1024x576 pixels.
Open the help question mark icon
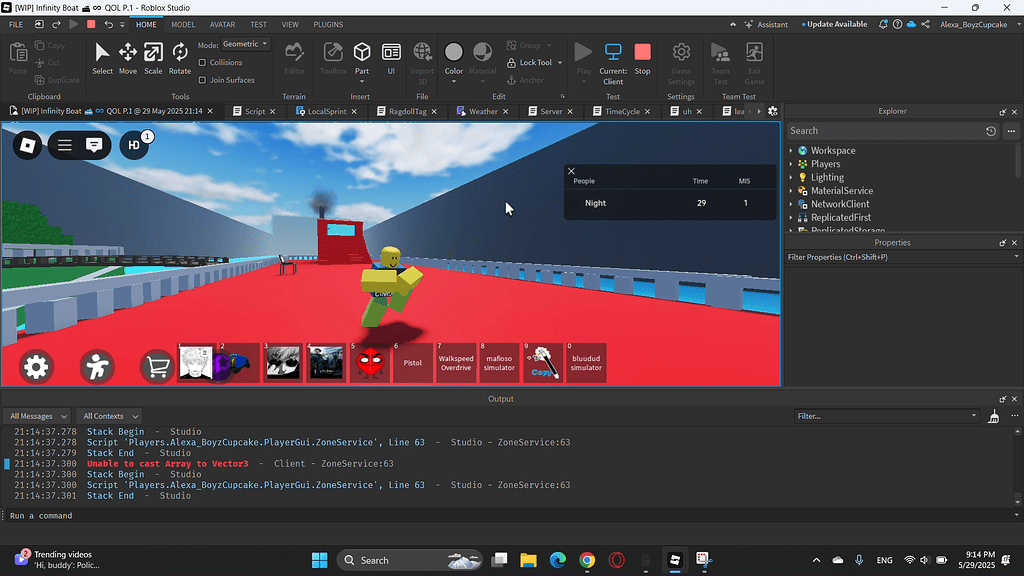point(897,24)
